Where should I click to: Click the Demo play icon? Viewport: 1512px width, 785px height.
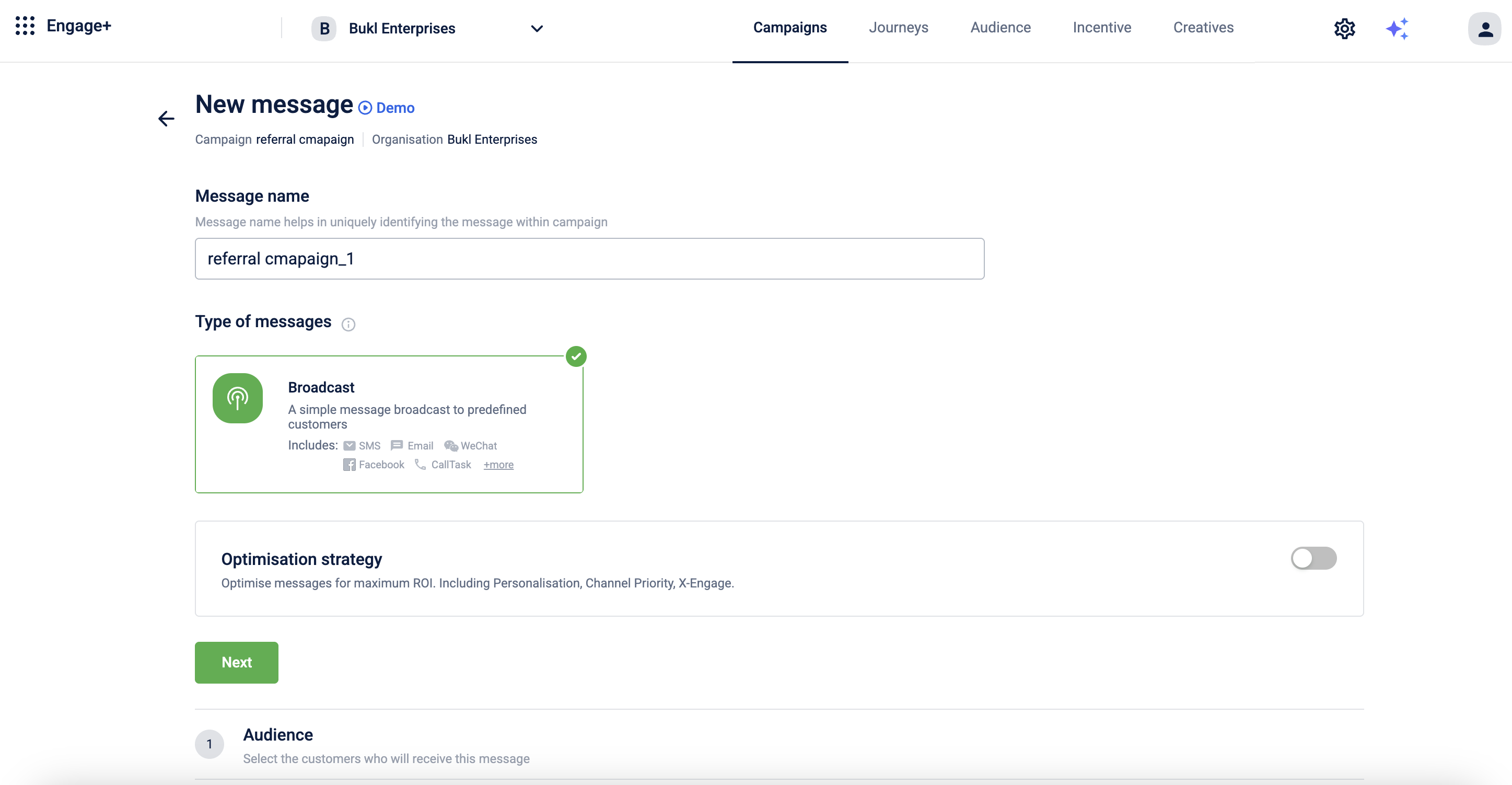coord(365,108)
